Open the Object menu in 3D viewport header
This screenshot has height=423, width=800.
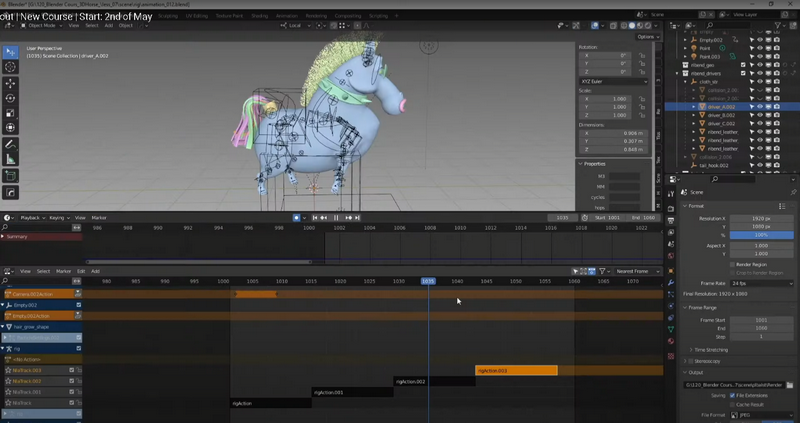[126, 26]
